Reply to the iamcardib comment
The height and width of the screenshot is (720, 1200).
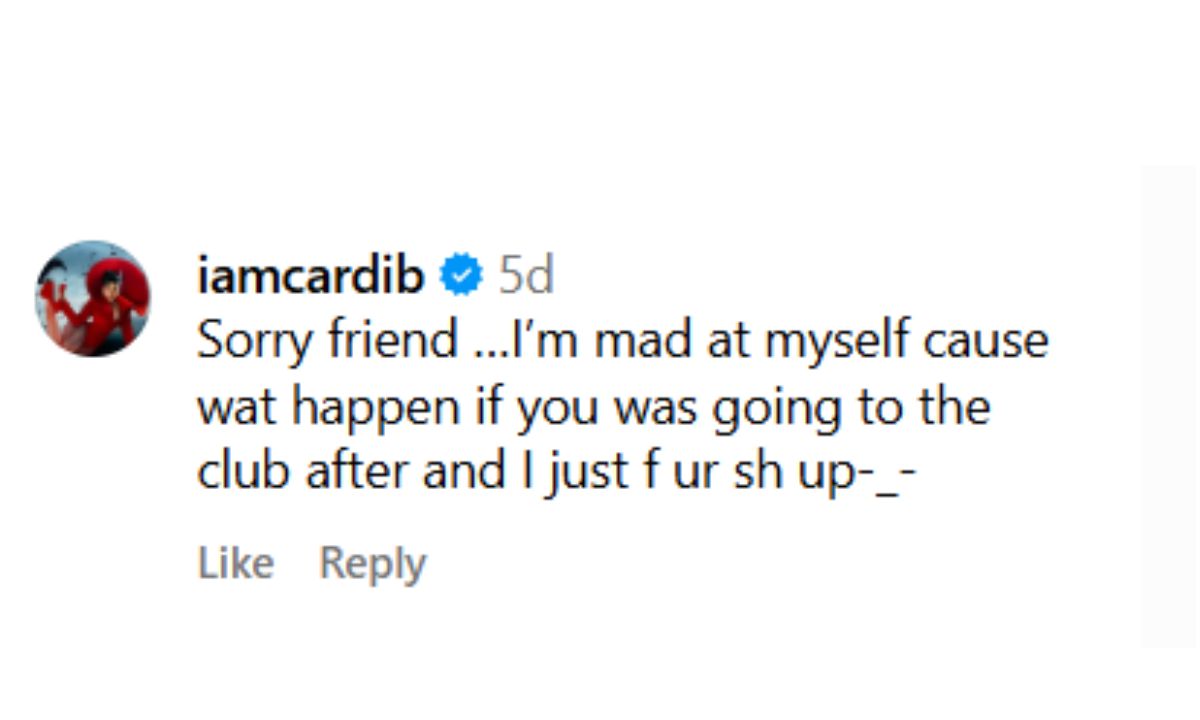(x=372, y=564)
